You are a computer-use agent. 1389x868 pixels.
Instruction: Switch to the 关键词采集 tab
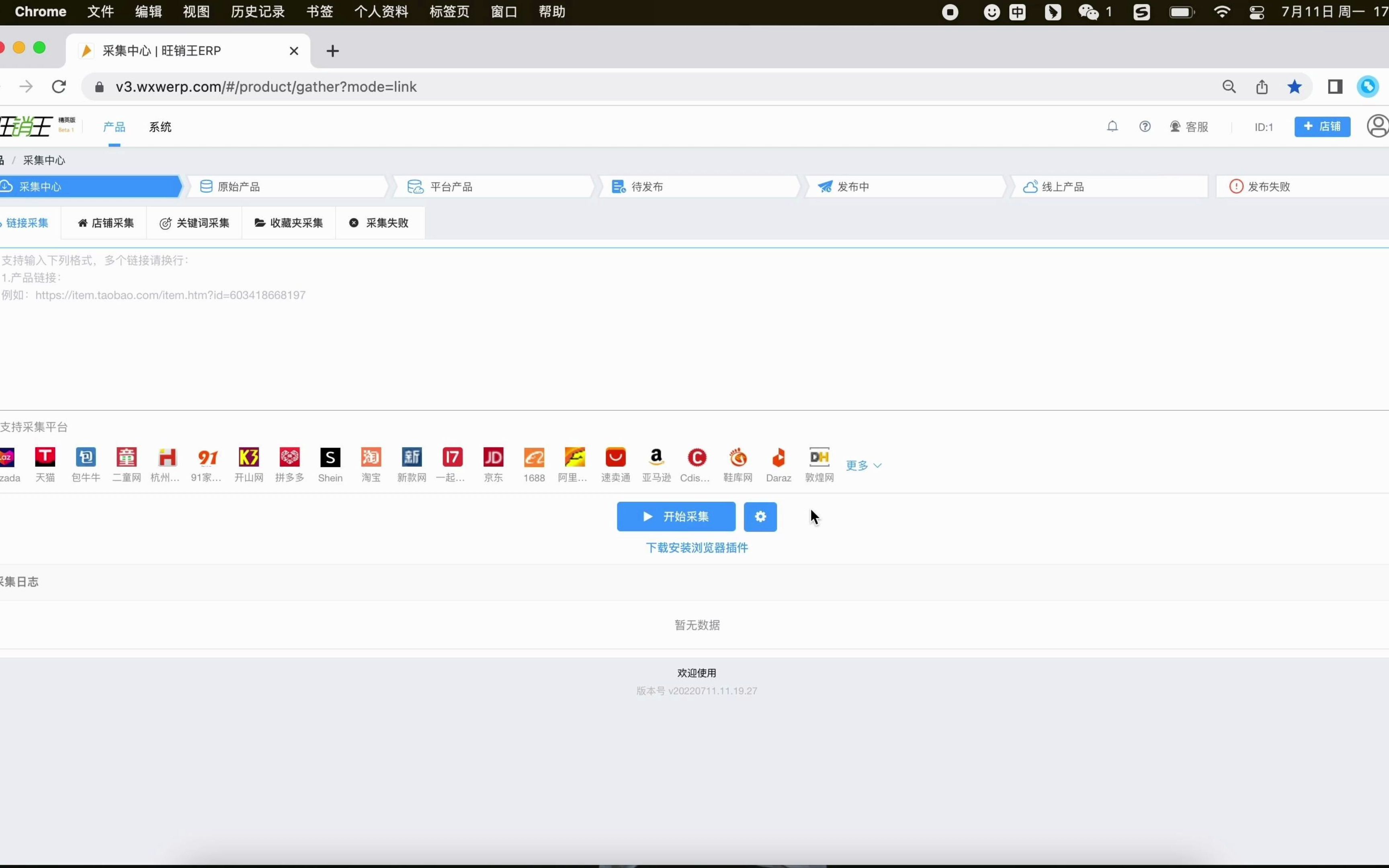click(195, 223)
